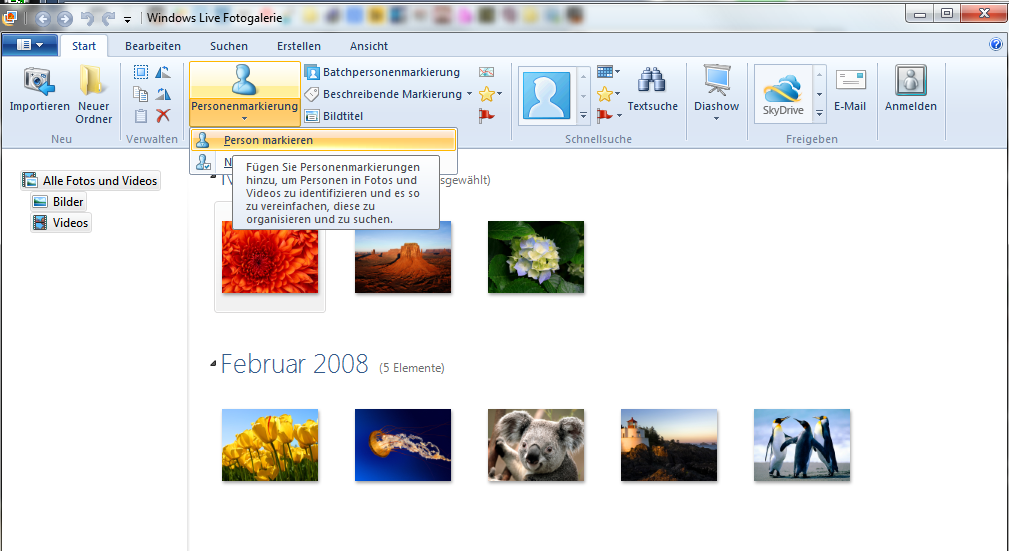Switch to the Bearbeiten tab

[153, 46]
